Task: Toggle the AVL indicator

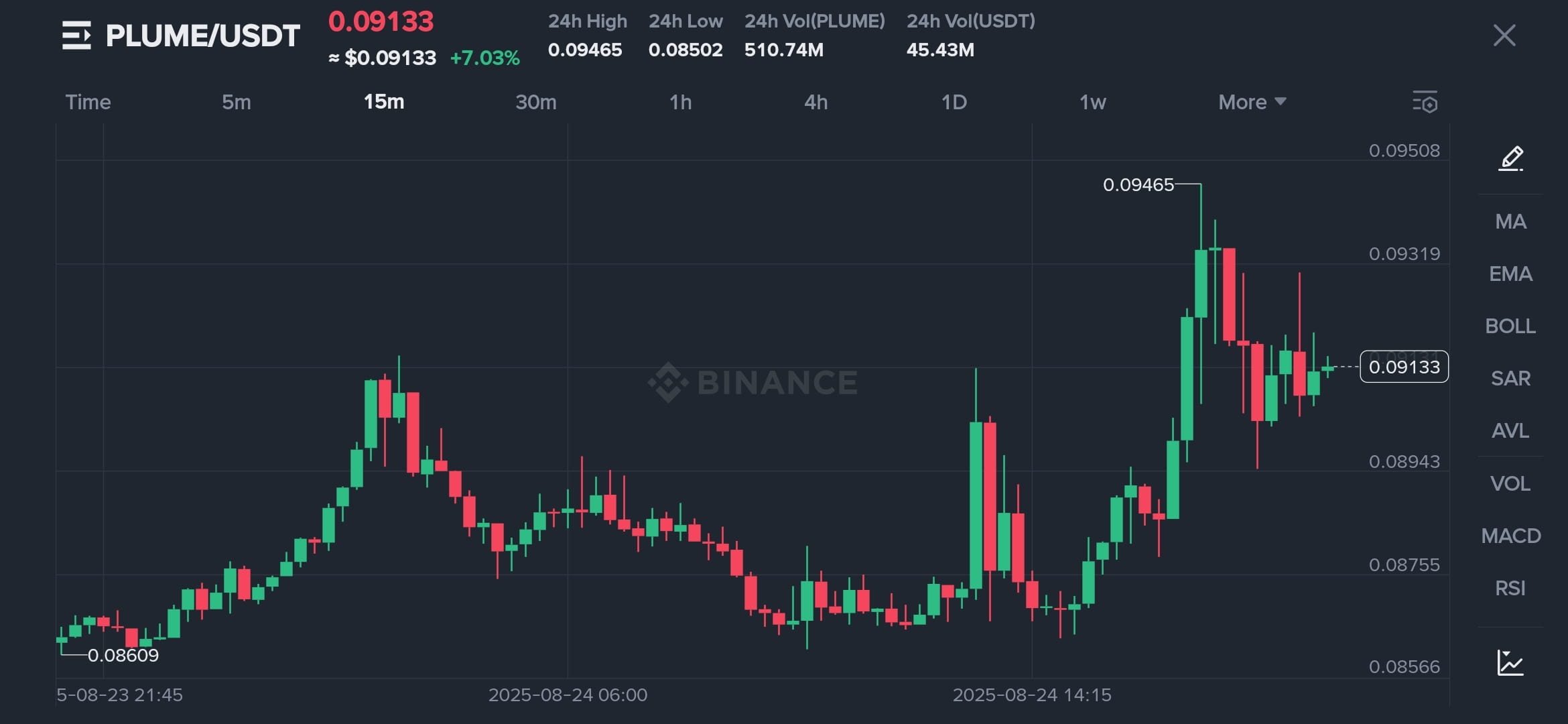Action: tap(1510, 430)
